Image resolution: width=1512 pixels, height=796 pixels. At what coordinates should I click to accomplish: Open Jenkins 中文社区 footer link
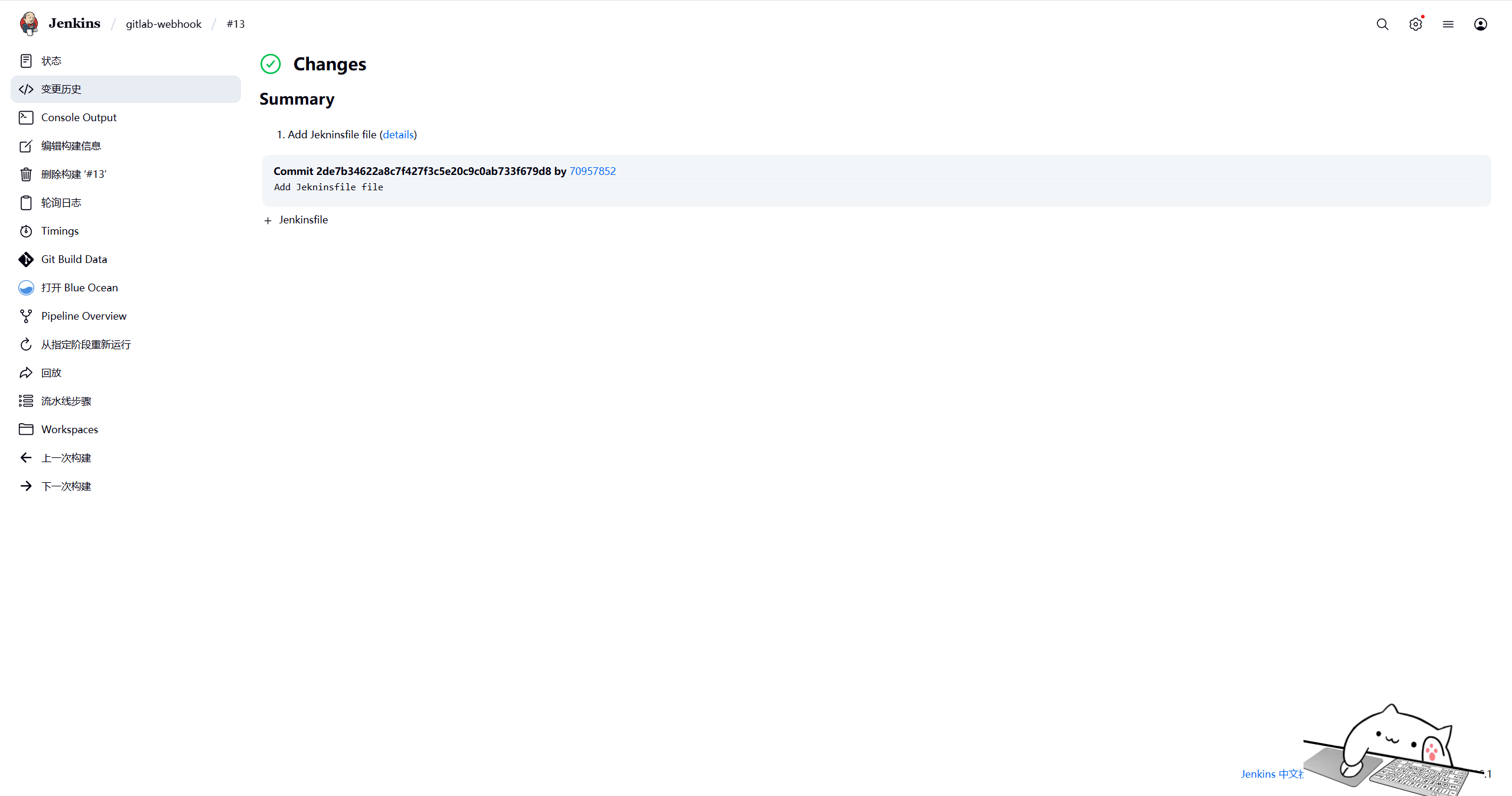(1272, 774)
